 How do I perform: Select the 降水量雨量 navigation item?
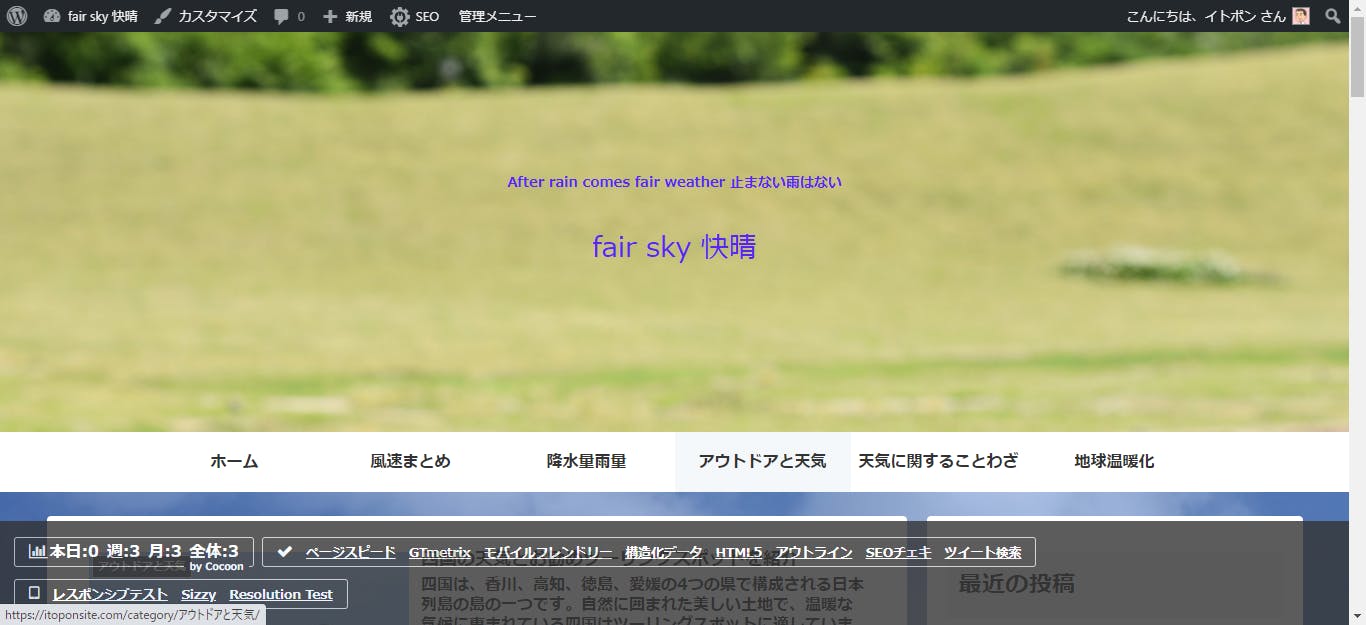(x=586, y=461)
